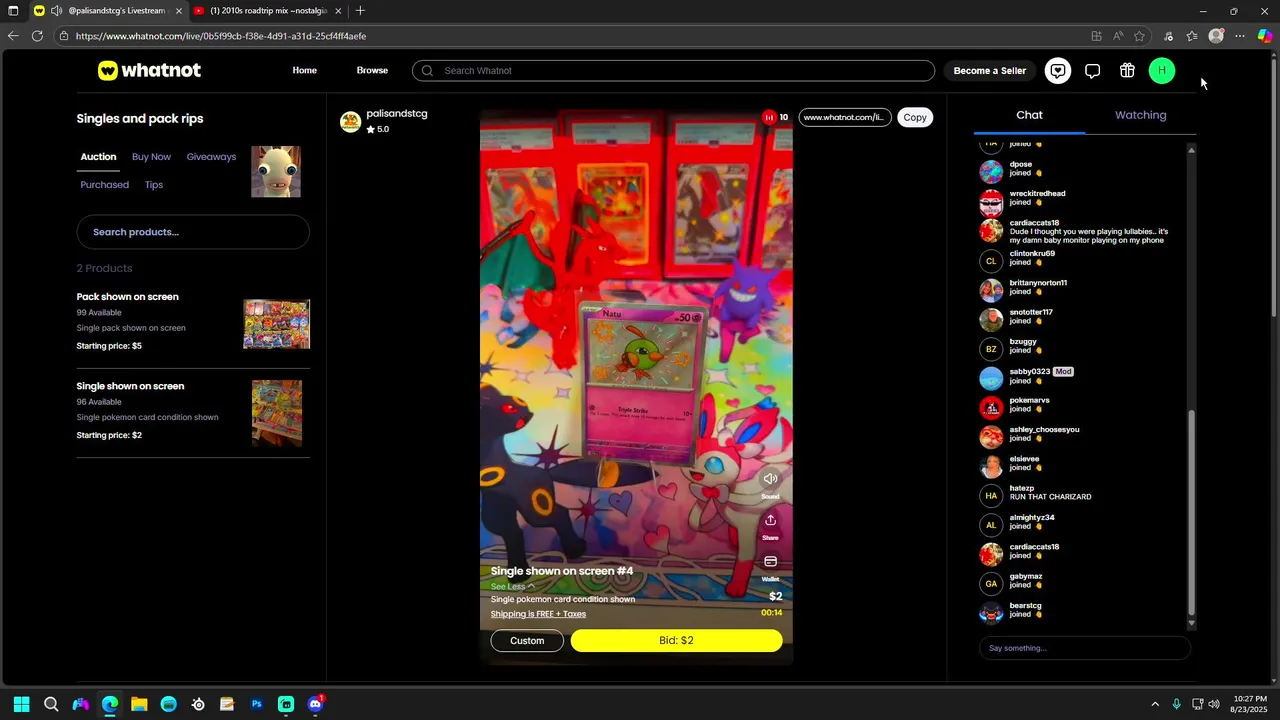Click the Search products field
The width and height of the screenshot is (1280, 720).
(193, 232)
